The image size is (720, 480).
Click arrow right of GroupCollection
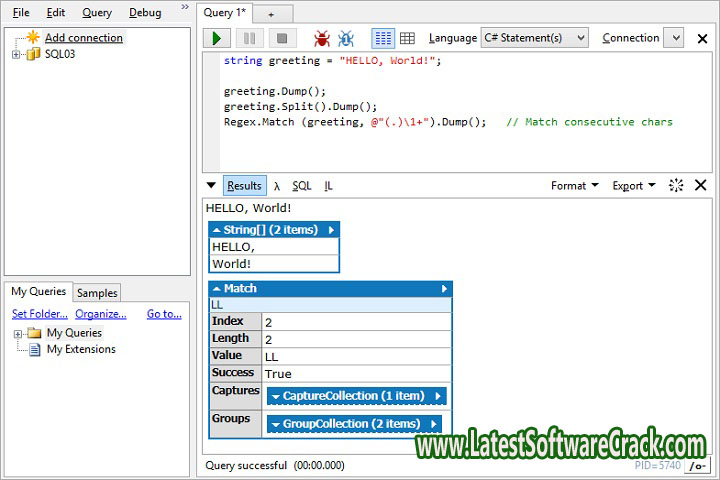click(433, 424)
